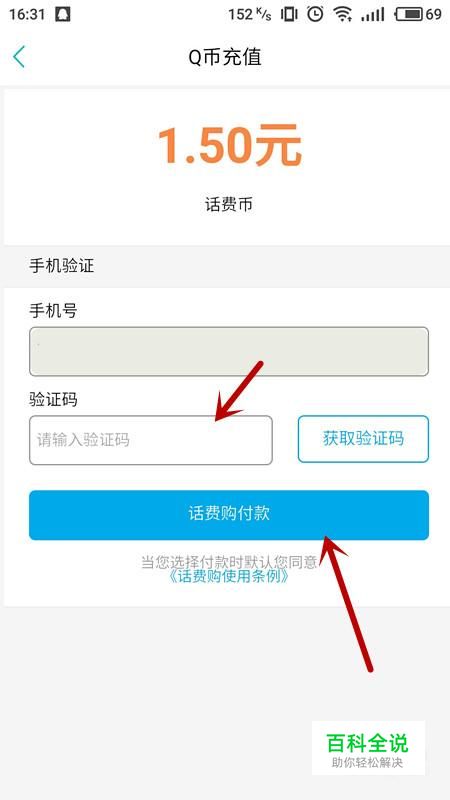Screen dimensions: 450x800
Task: Tap the alarm clock icon in status bar
Action: pos(315,14)
